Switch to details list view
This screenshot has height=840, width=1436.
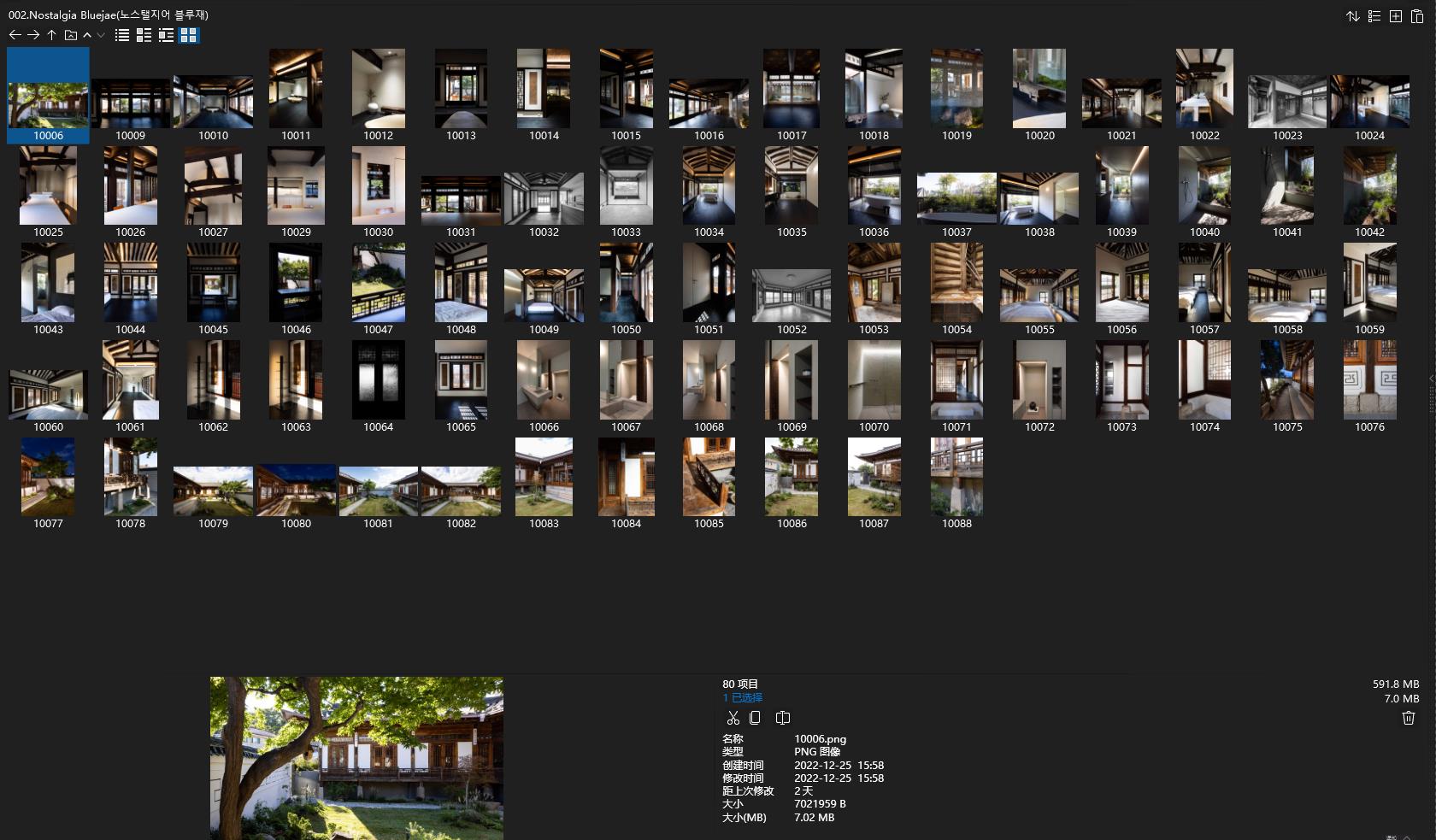coord(144,35)
